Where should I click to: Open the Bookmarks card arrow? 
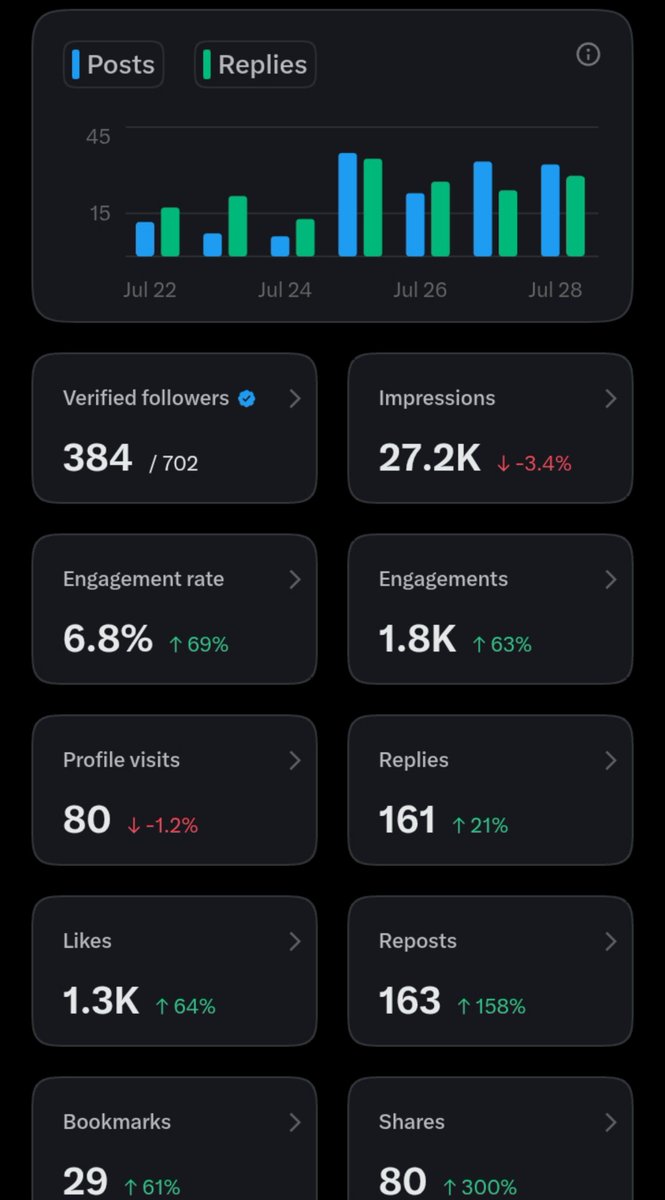coord(295,1123)
